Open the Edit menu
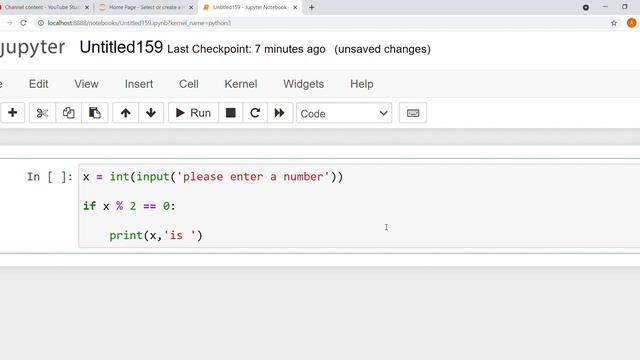 [38, 84]
